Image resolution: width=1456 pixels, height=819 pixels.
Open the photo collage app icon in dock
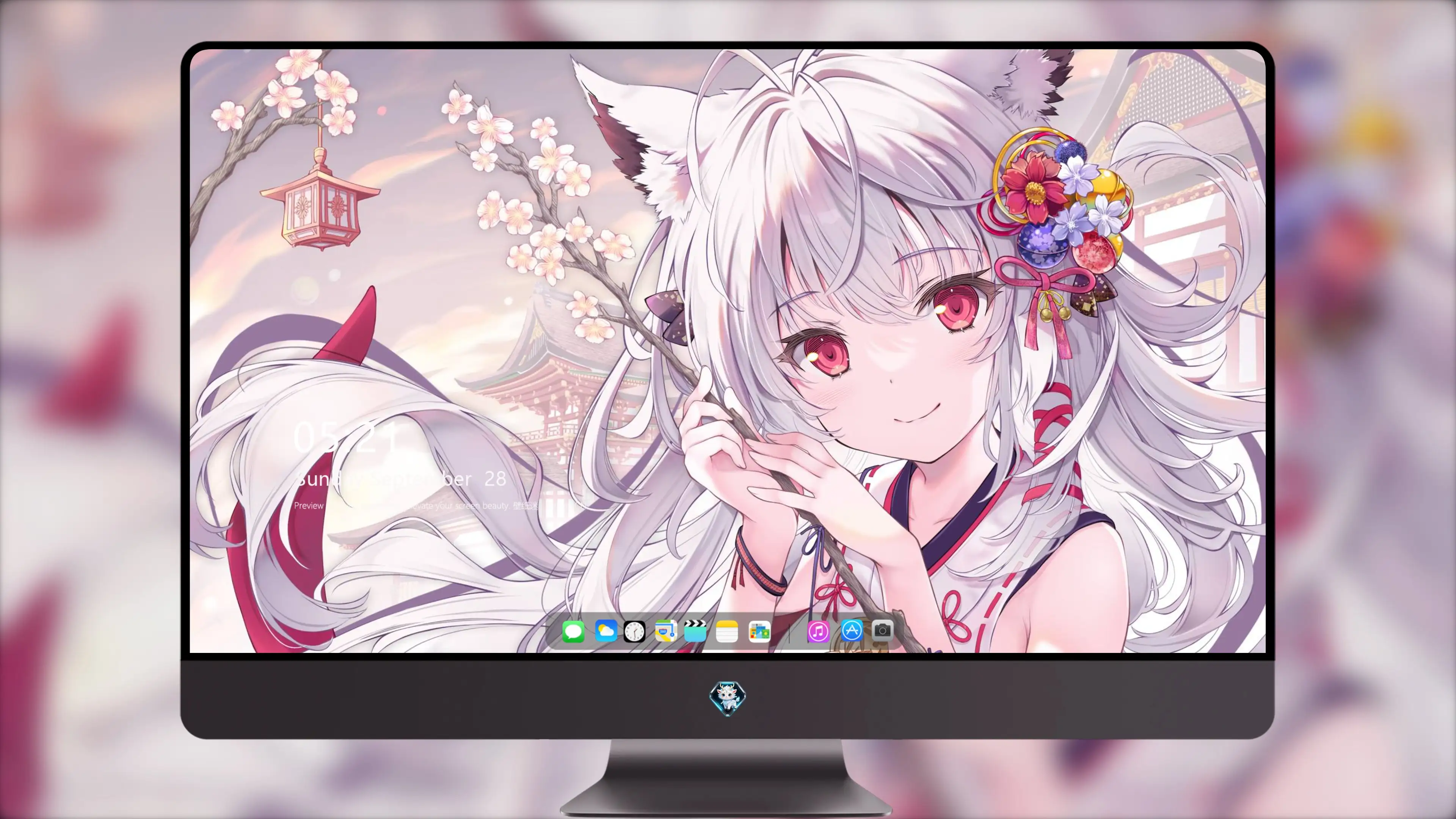(x=759, y=631)
